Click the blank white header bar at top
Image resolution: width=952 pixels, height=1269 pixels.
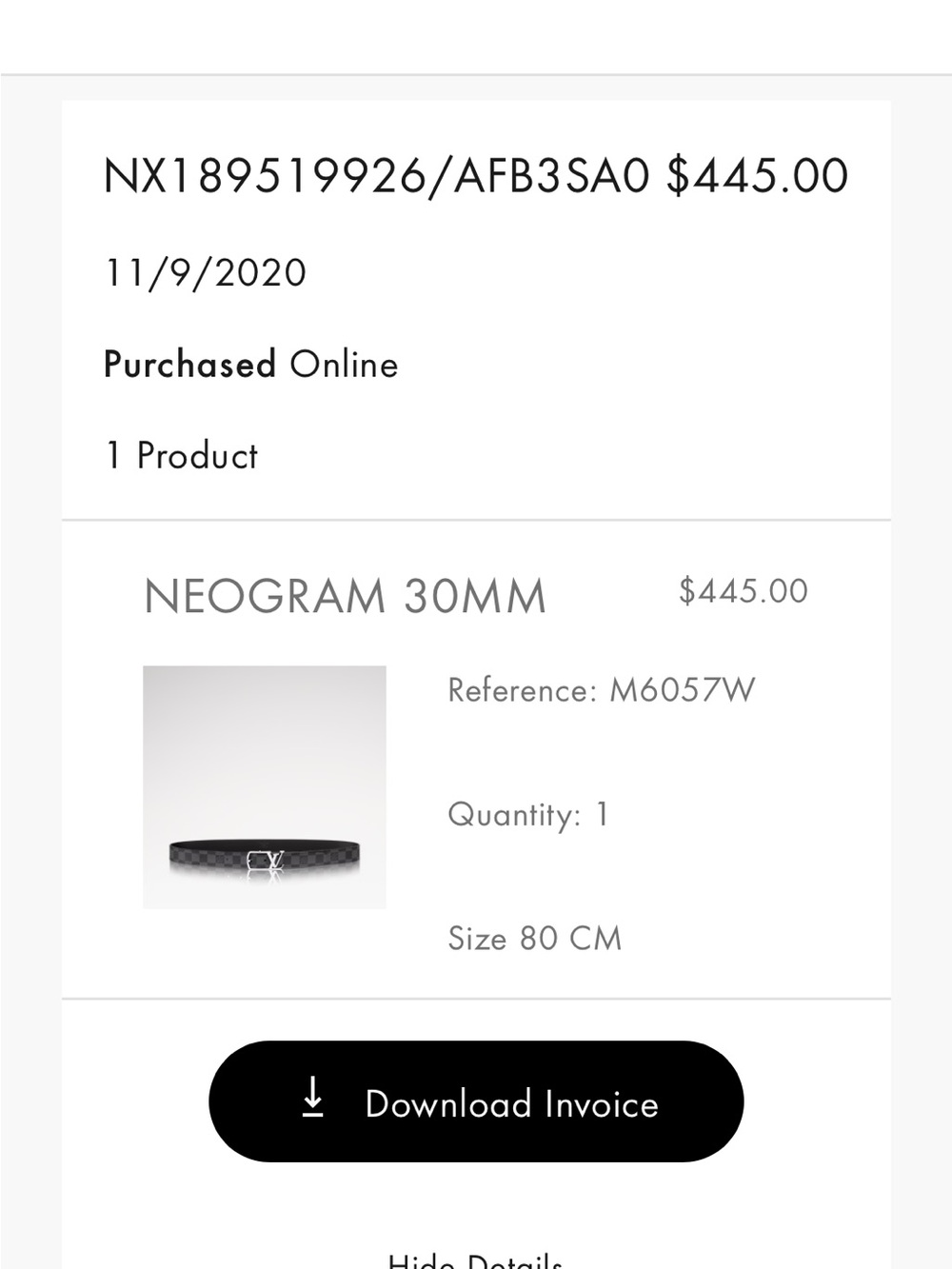click(x=476, y=36)
